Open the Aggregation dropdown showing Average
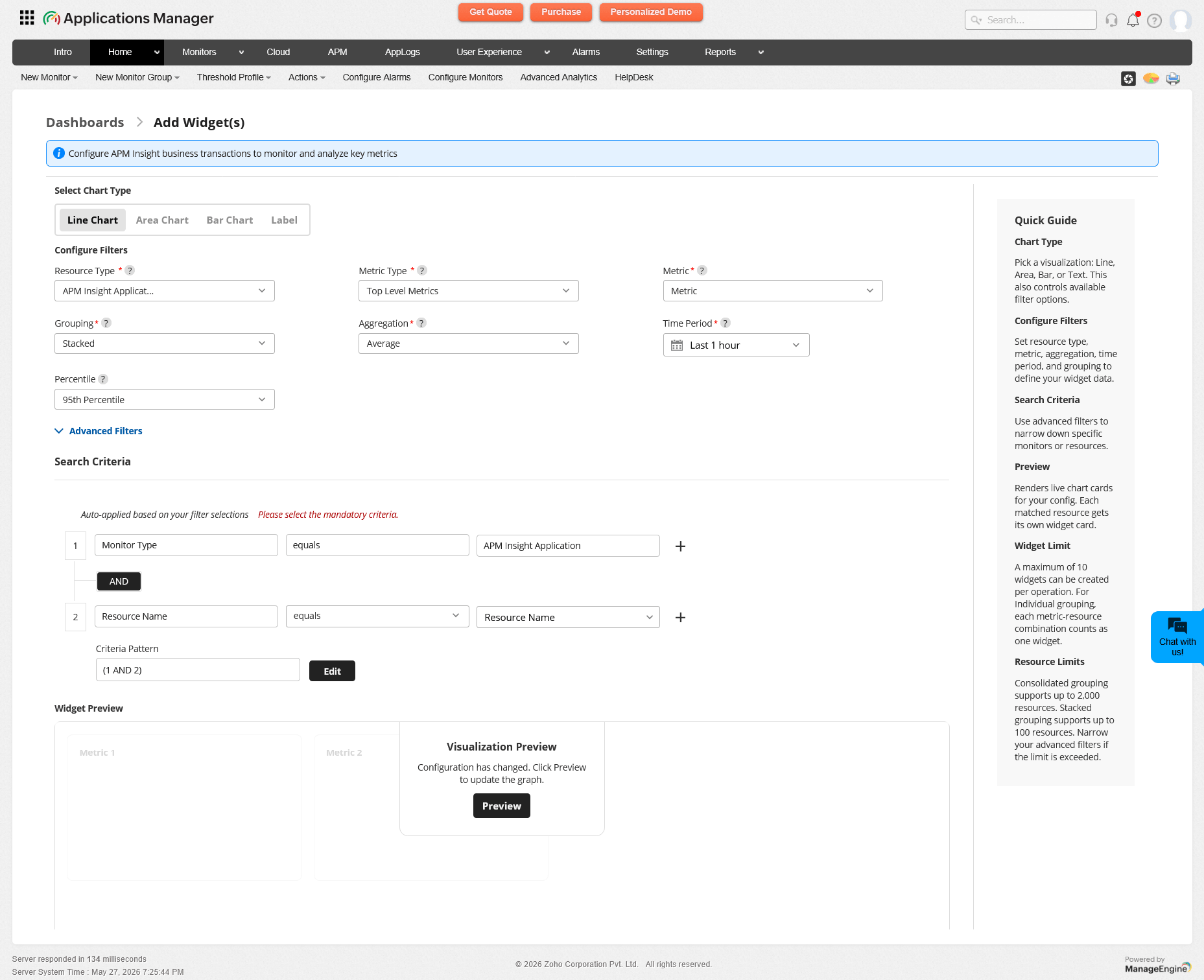 (469, 344)
